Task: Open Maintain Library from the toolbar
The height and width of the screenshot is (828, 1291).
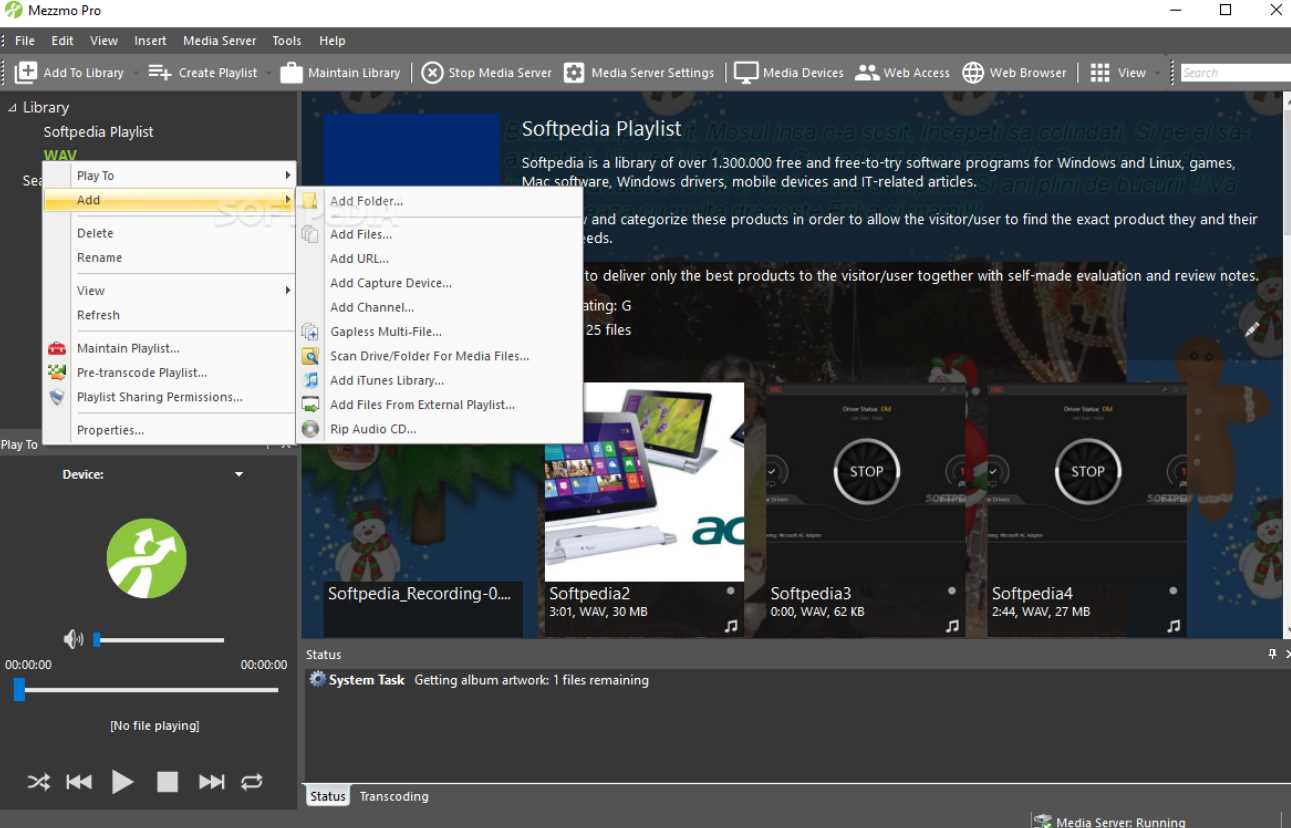Action: pyautogui.click(x=340, y=72)
